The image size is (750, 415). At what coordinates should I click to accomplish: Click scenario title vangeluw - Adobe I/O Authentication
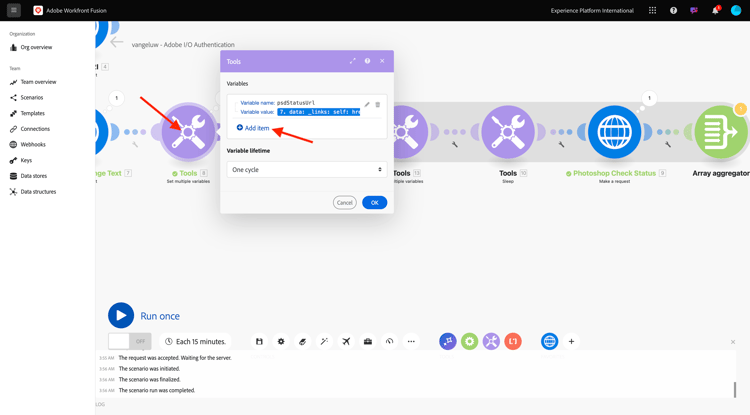pos(183,44)
